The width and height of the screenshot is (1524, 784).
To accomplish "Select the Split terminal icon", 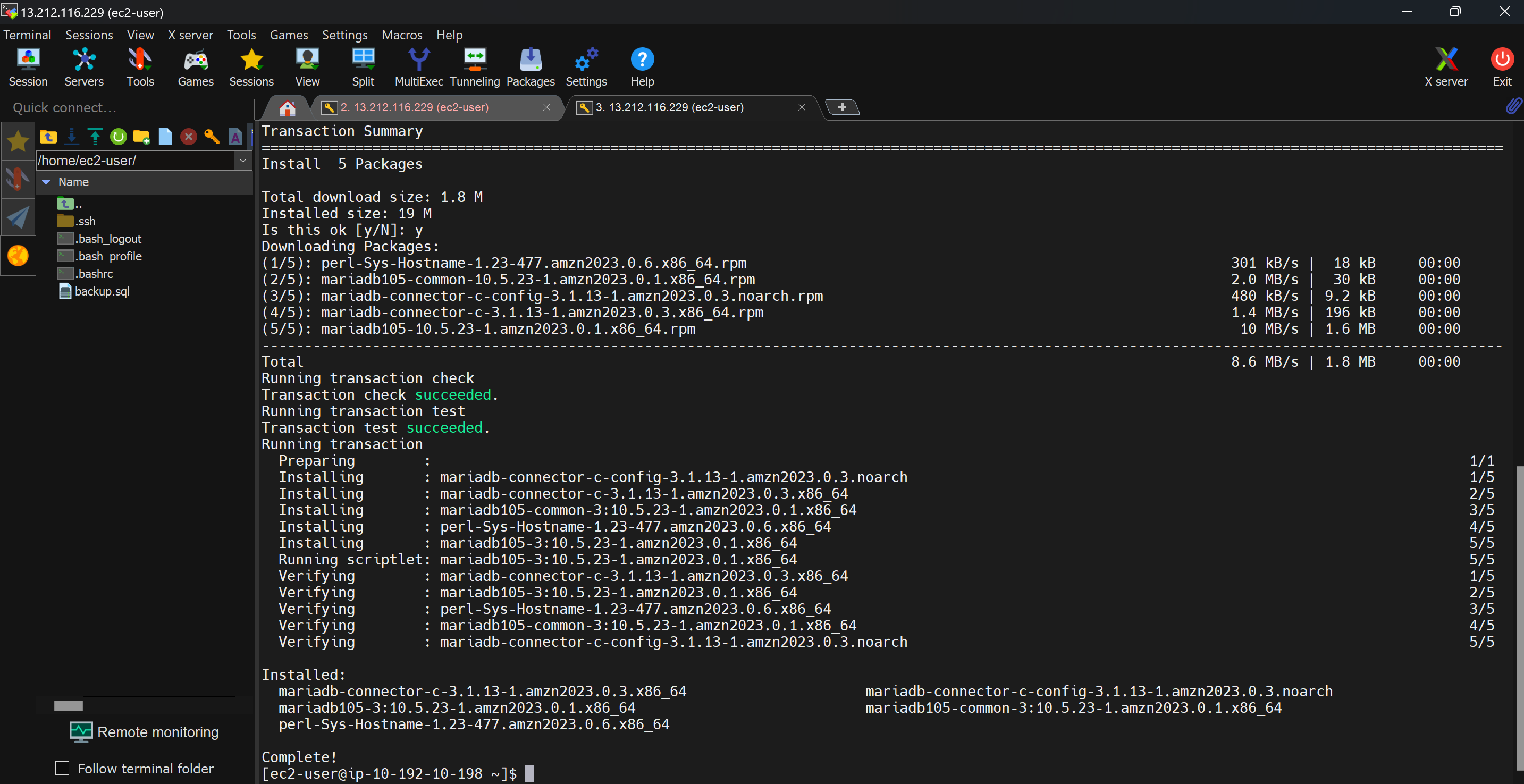I will click(363, 67).
